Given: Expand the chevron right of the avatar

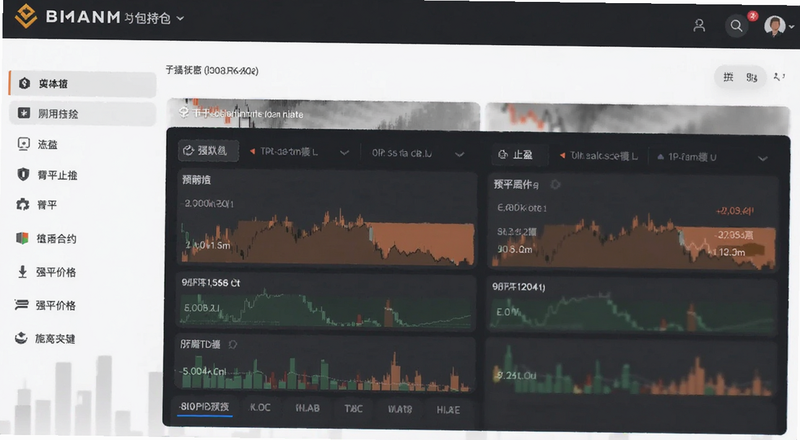Looking at the screenshot, I should pos(792,27).
